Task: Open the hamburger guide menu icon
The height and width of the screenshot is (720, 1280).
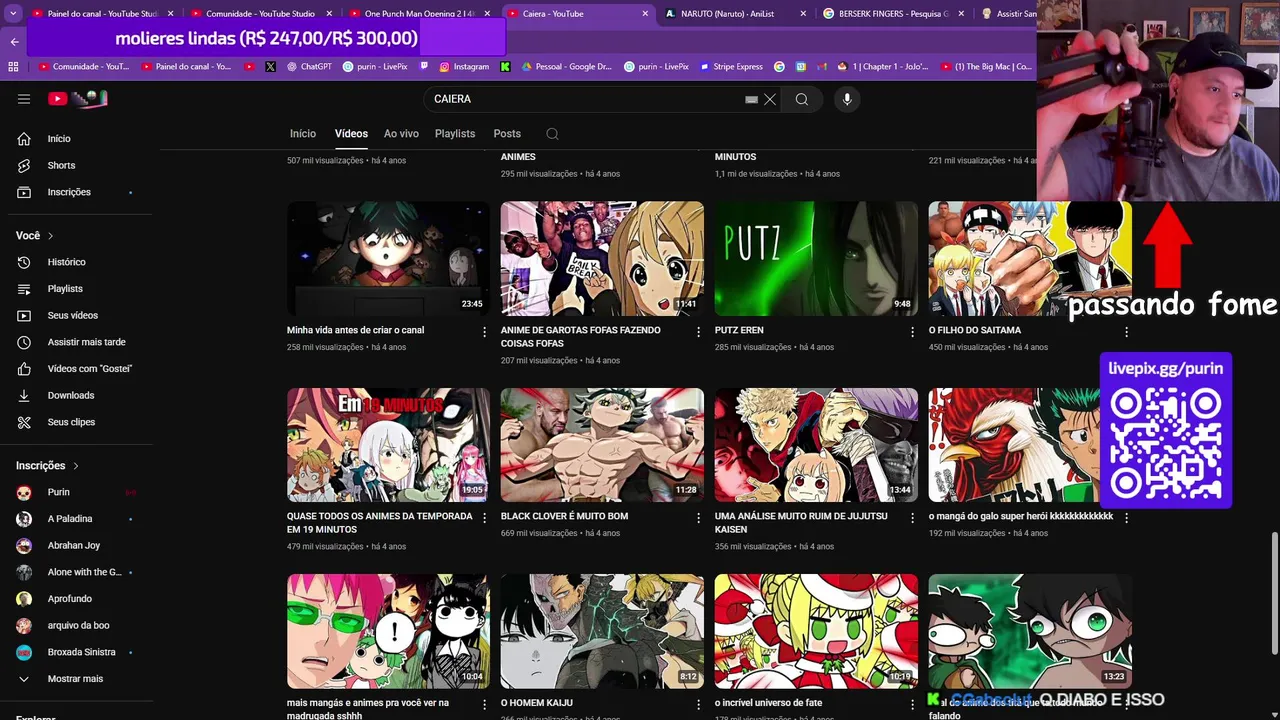Action: pyautogui.click(x=24, y=99)
